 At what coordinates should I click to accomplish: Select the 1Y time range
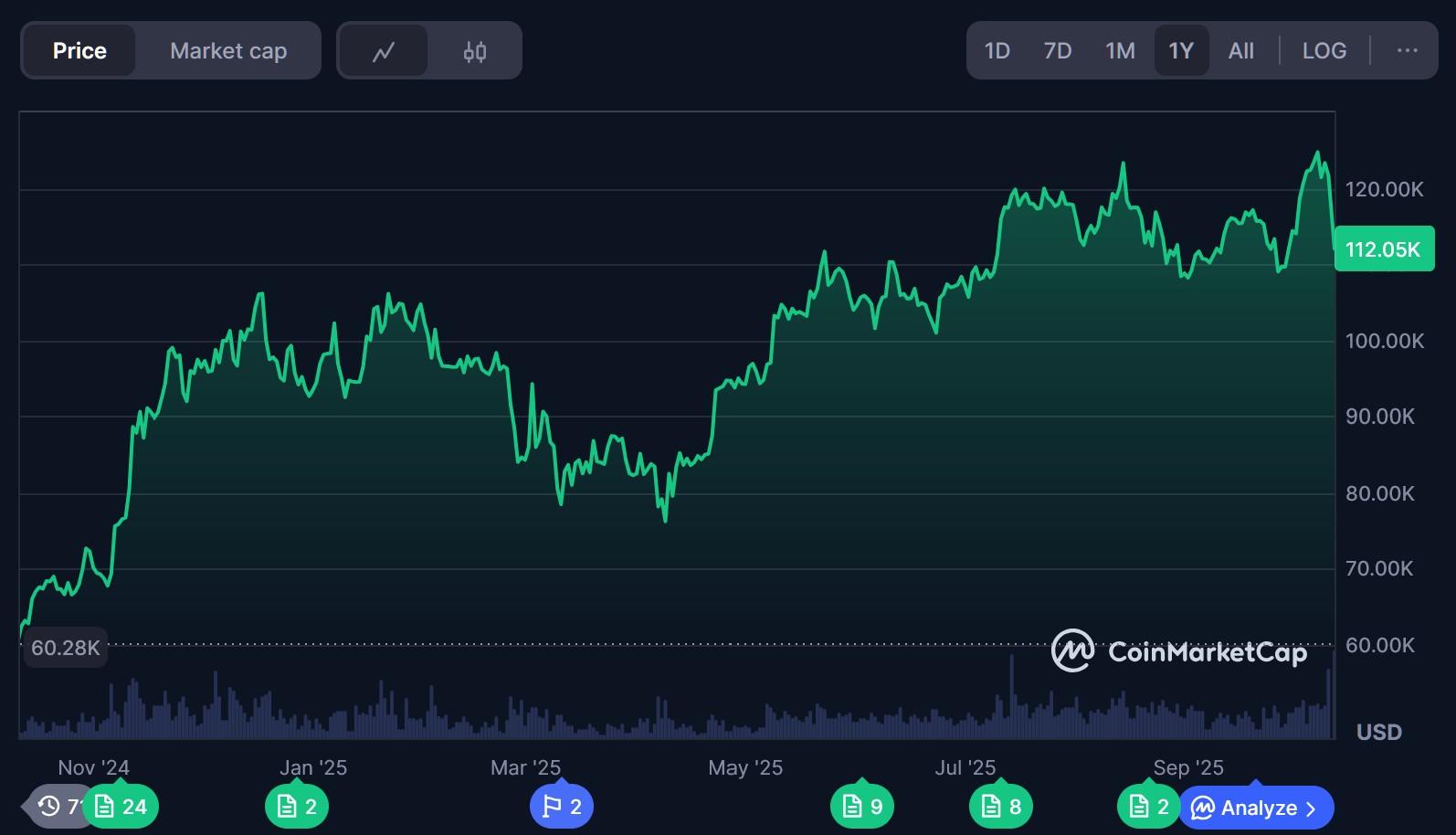pos(1181,51)
